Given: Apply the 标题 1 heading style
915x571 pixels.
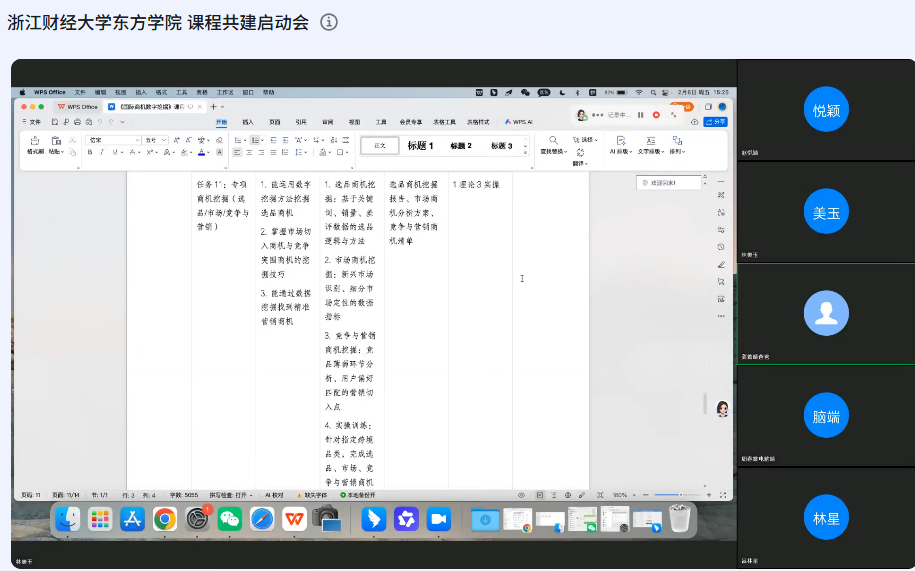Looking at the screenshot, I should (420, 146).
